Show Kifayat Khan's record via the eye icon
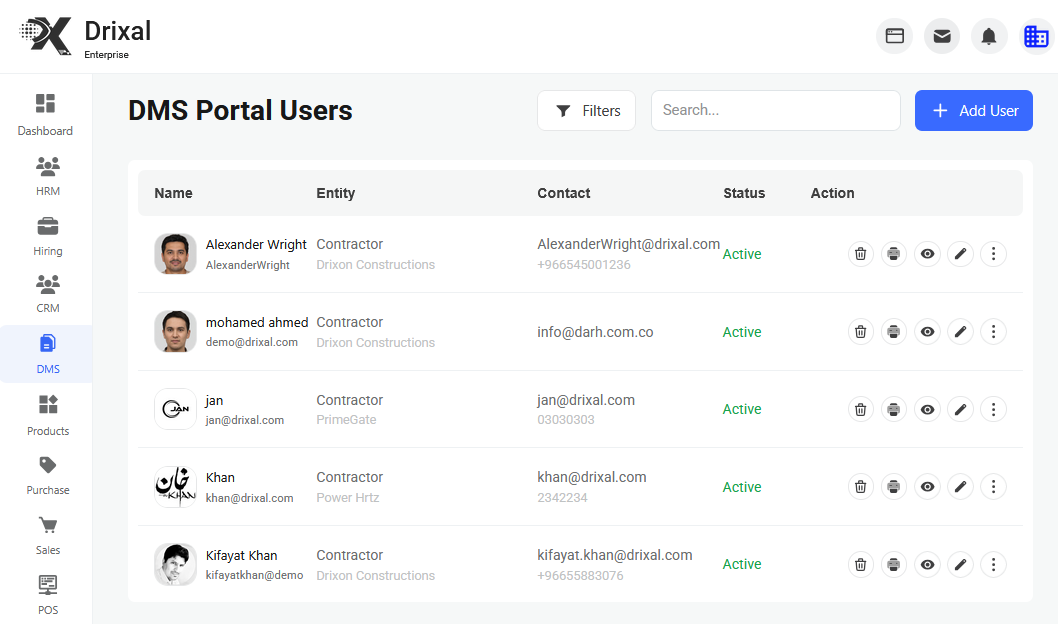1058x624 pixels. [927, 564]
